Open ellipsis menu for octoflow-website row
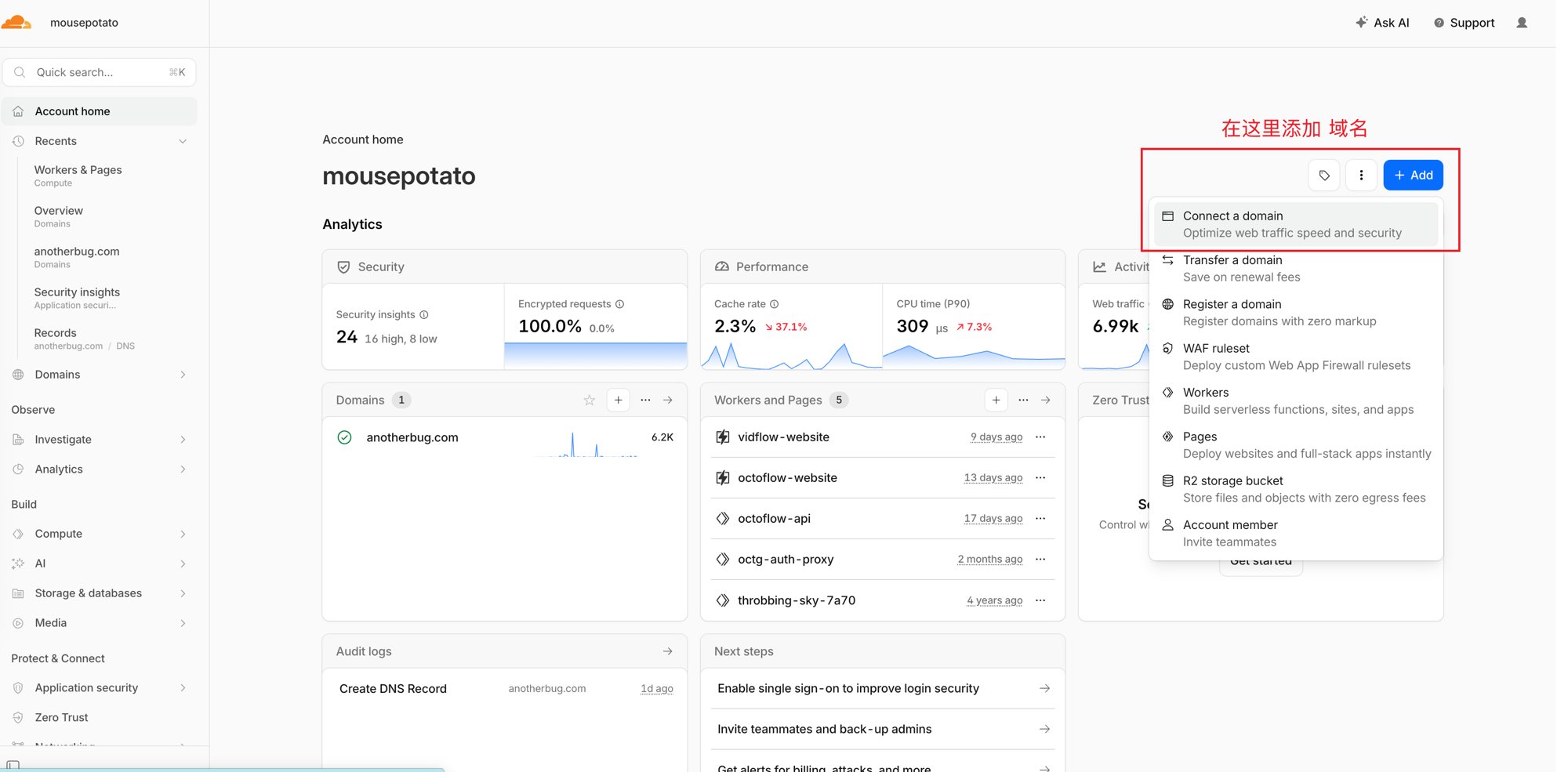The width and height of the screenshot is (1568, 772). (x=1040, y=477)
